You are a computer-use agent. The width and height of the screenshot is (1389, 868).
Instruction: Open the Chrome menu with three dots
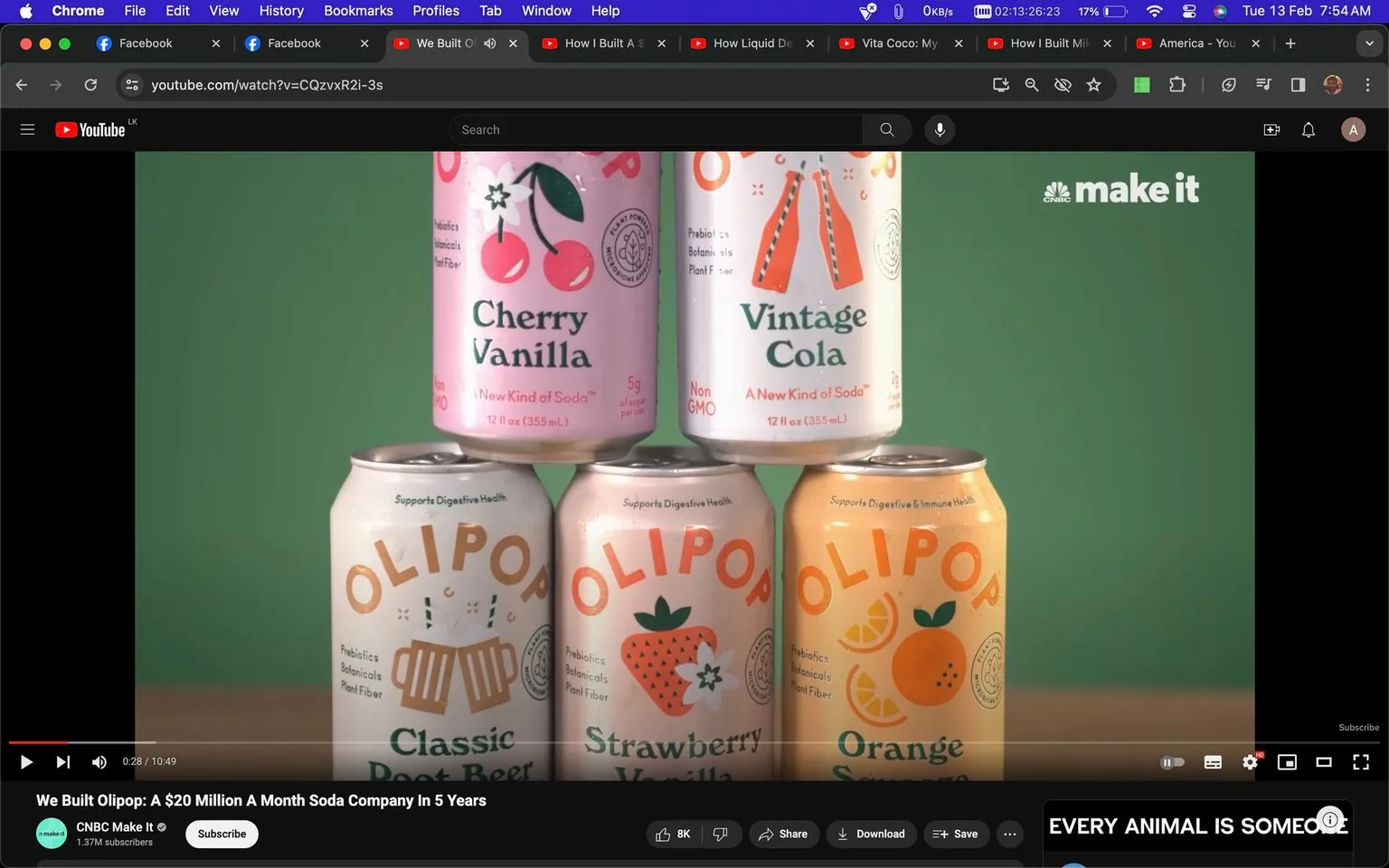[x=1368, y=84]
